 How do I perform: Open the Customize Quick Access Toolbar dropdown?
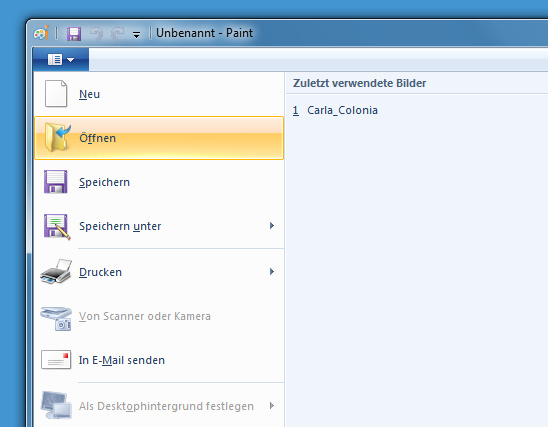click(x=136, y=34)
